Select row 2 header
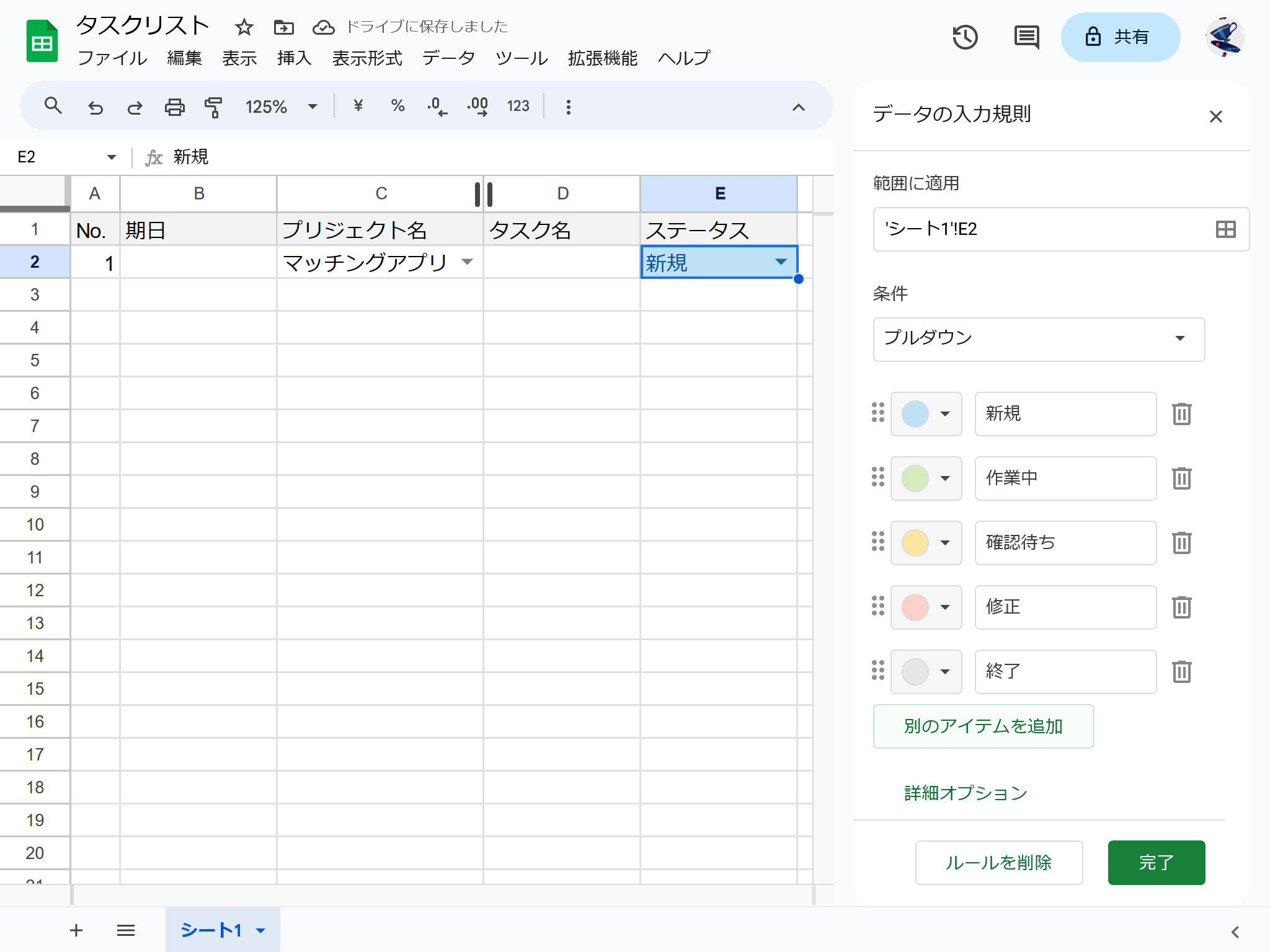1270x952 pixels. tap(35, 262)
